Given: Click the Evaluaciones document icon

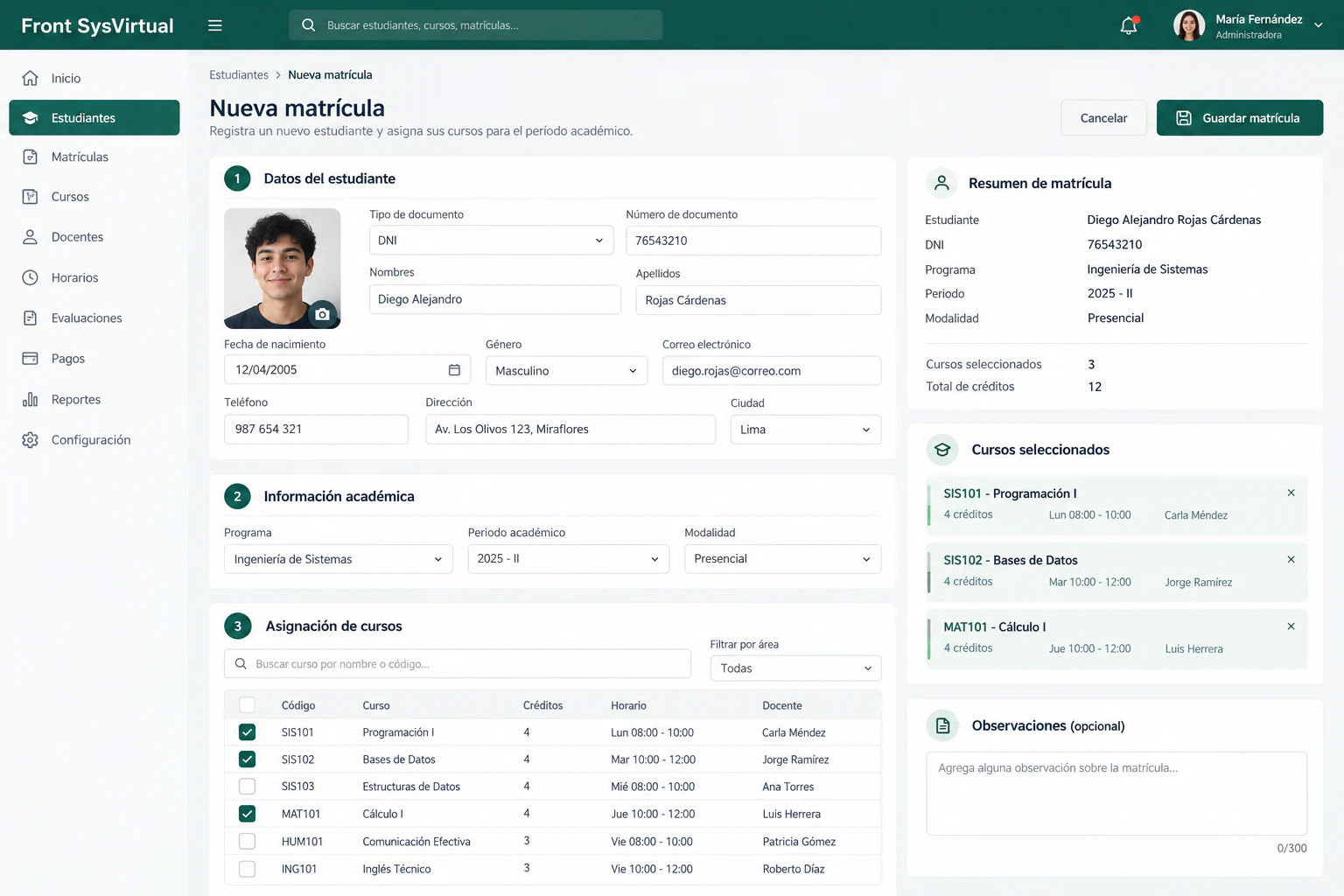Looking at the screenshot, I should 31,318.
